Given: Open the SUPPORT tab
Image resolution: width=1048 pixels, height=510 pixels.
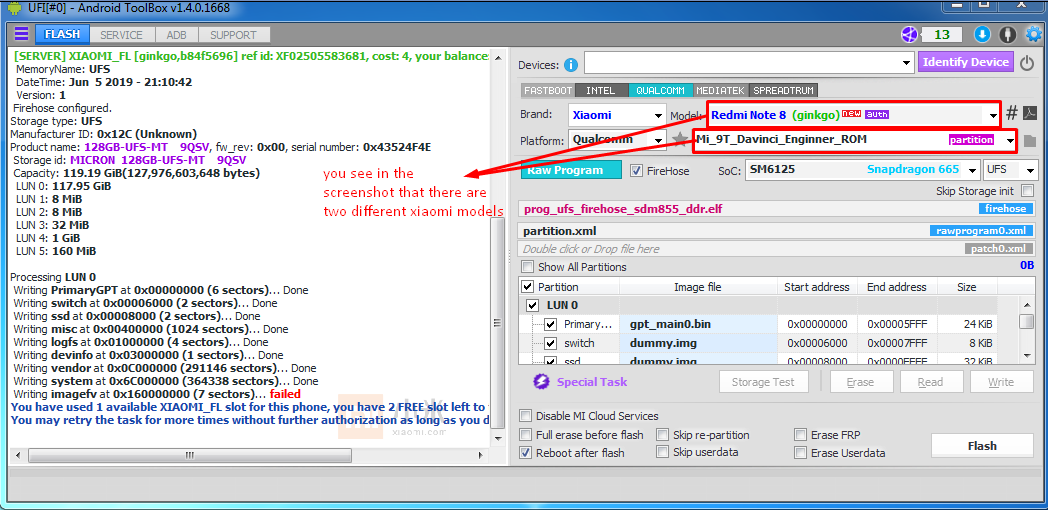Looking at the screenshot, I should point(233,35).
